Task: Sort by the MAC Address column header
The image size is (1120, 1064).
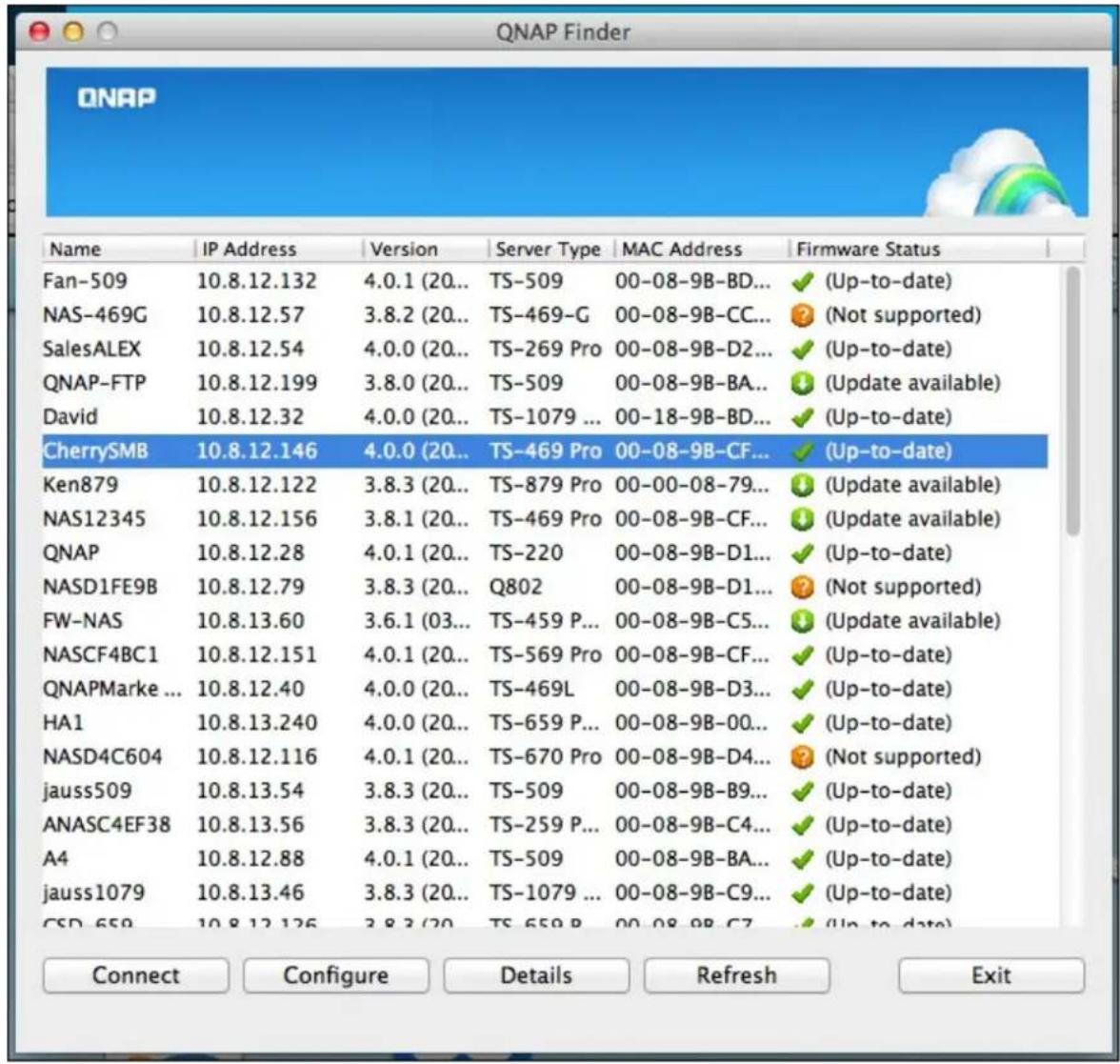Action: tap(701, 250)
